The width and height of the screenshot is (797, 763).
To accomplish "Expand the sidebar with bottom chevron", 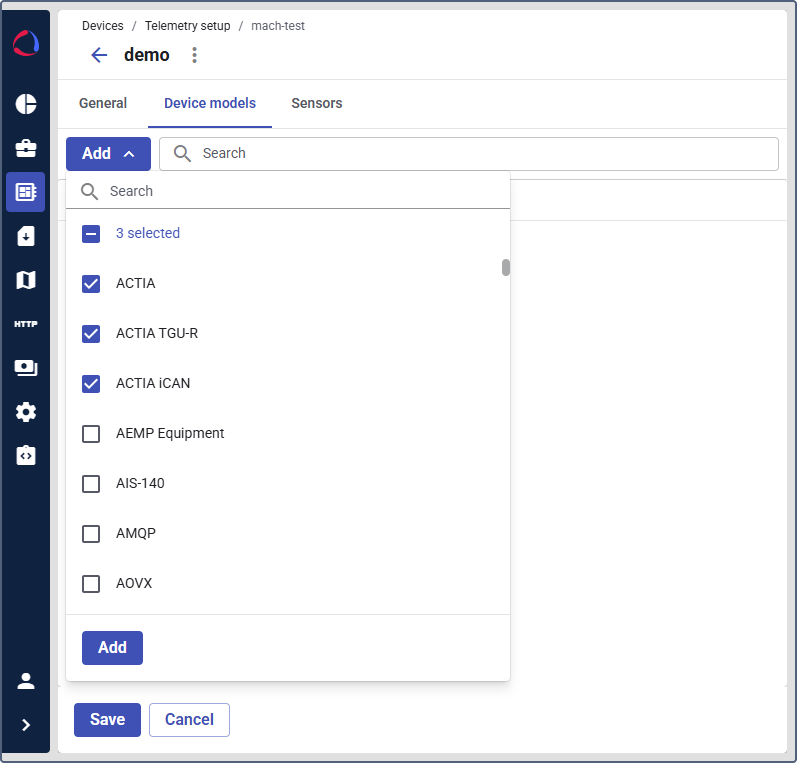I will pos(26,725).
